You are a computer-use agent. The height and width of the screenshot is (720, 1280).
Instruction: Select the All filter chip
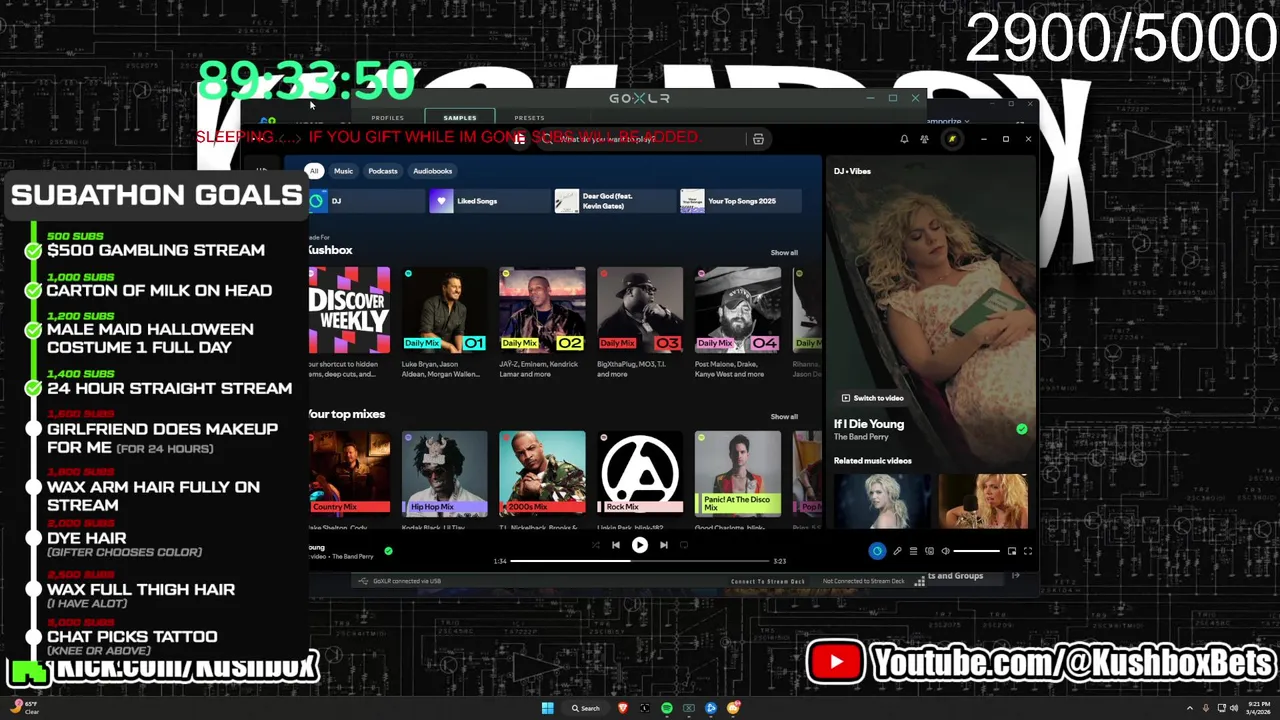(314, 171)
